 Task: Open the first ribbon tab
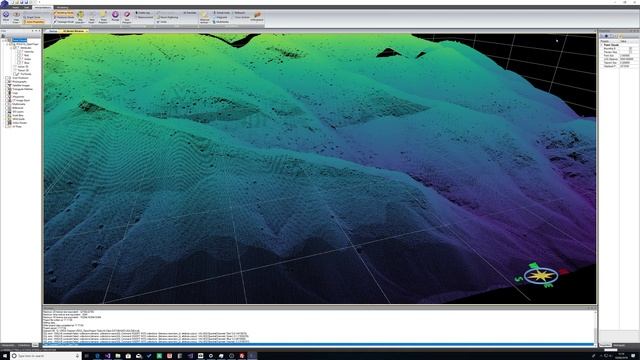16,7
